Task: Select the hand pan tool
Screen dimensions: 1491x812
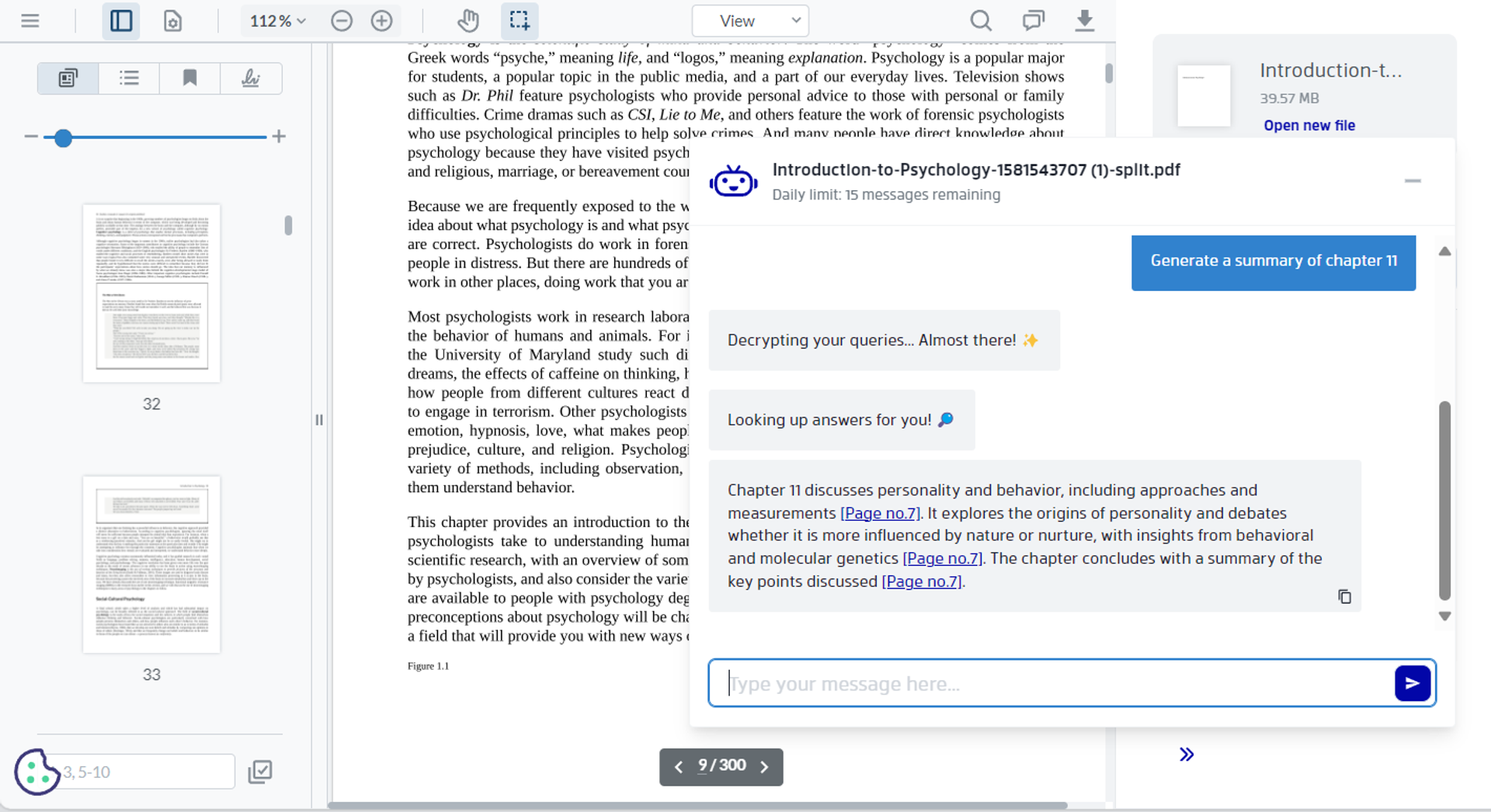Action: click(x=467, y=21)
